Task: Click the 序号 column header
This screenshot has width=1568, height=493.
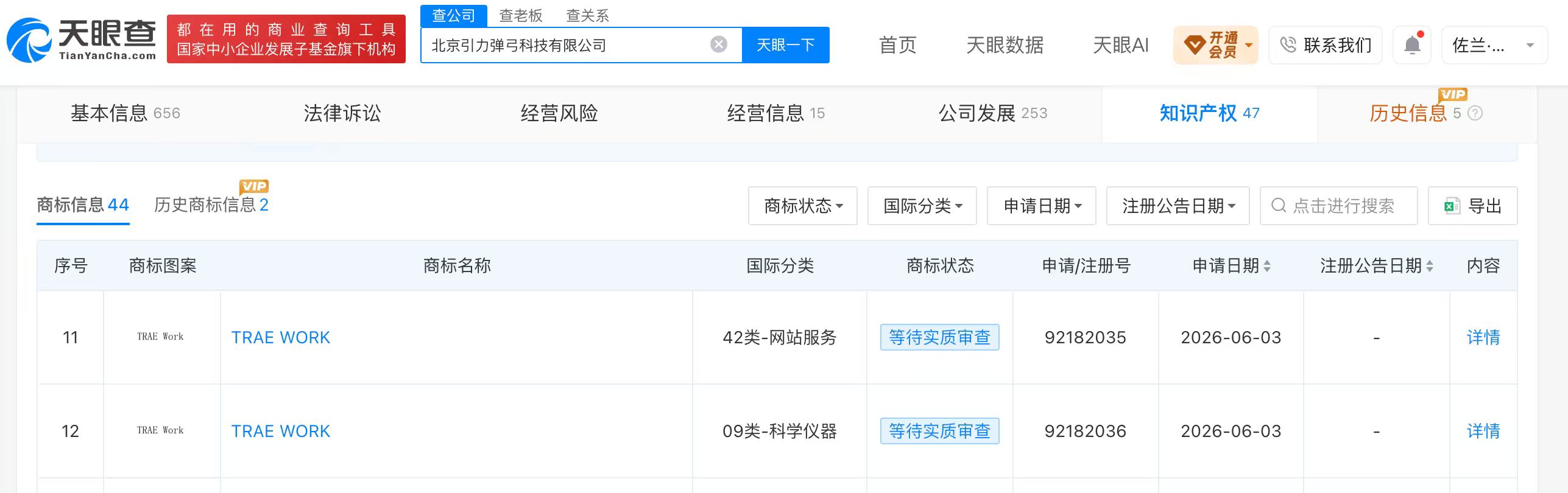Action: pyautogui.click(x=71, y=266)
